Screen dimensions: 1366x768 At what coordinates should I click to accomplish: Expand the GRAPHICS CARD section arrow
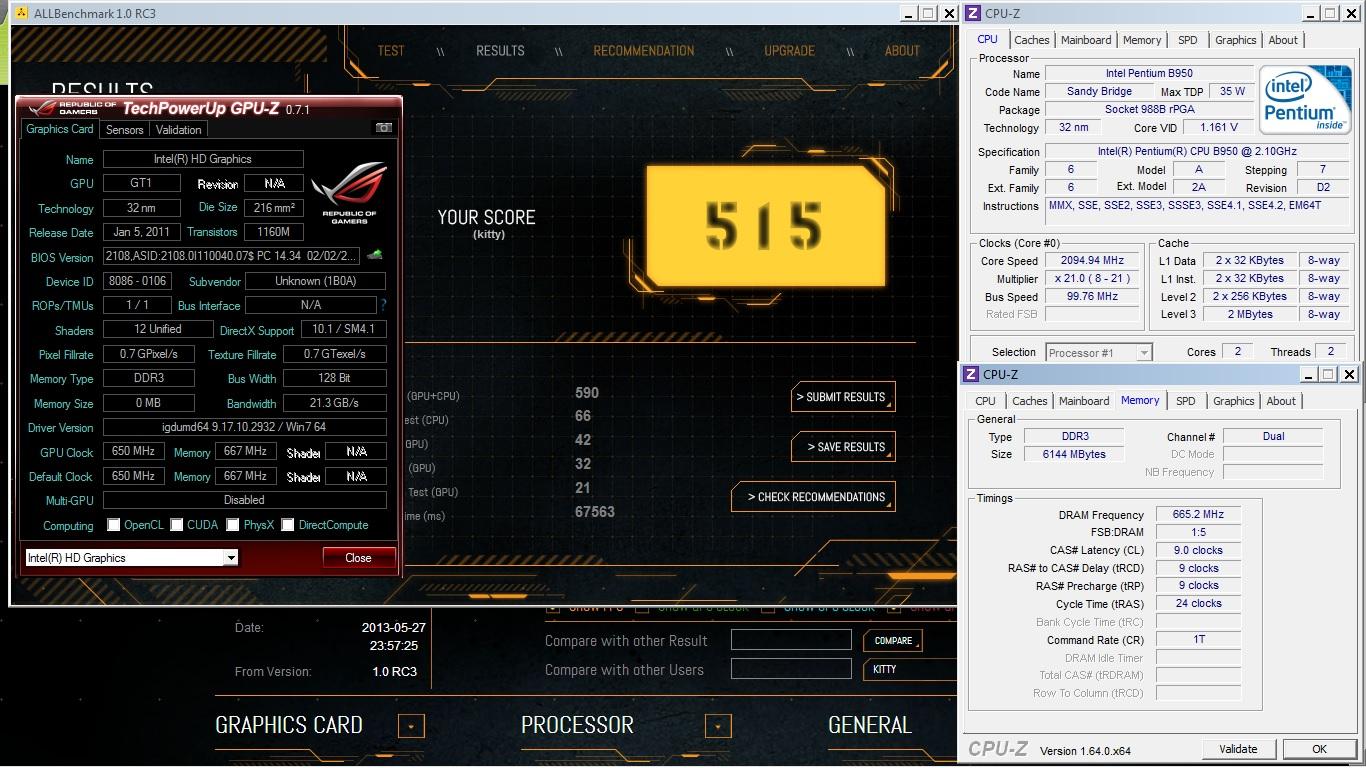coord(411,726)
